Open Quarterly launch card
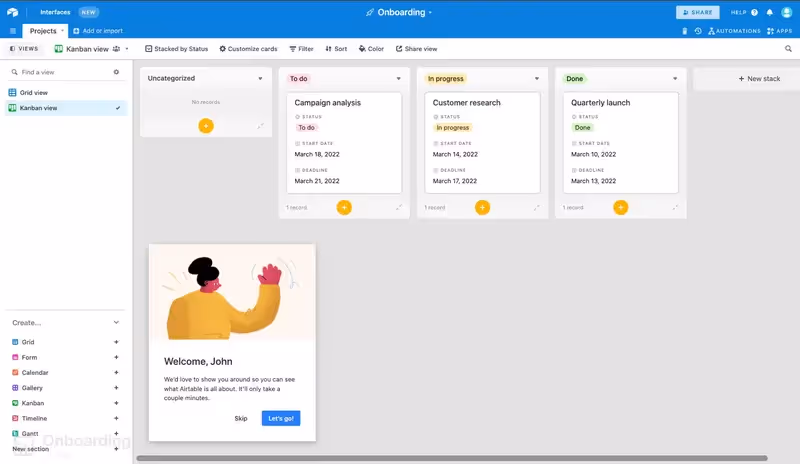The image size is (800, 464). [621, 142]
